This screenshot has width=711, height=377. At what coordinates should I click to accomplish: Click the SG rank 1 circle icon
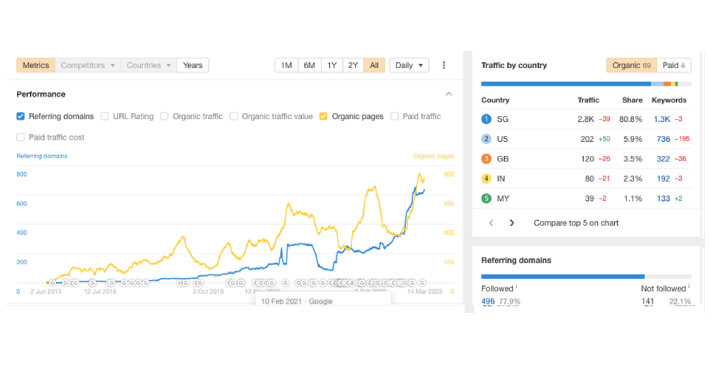coord(486,119)
